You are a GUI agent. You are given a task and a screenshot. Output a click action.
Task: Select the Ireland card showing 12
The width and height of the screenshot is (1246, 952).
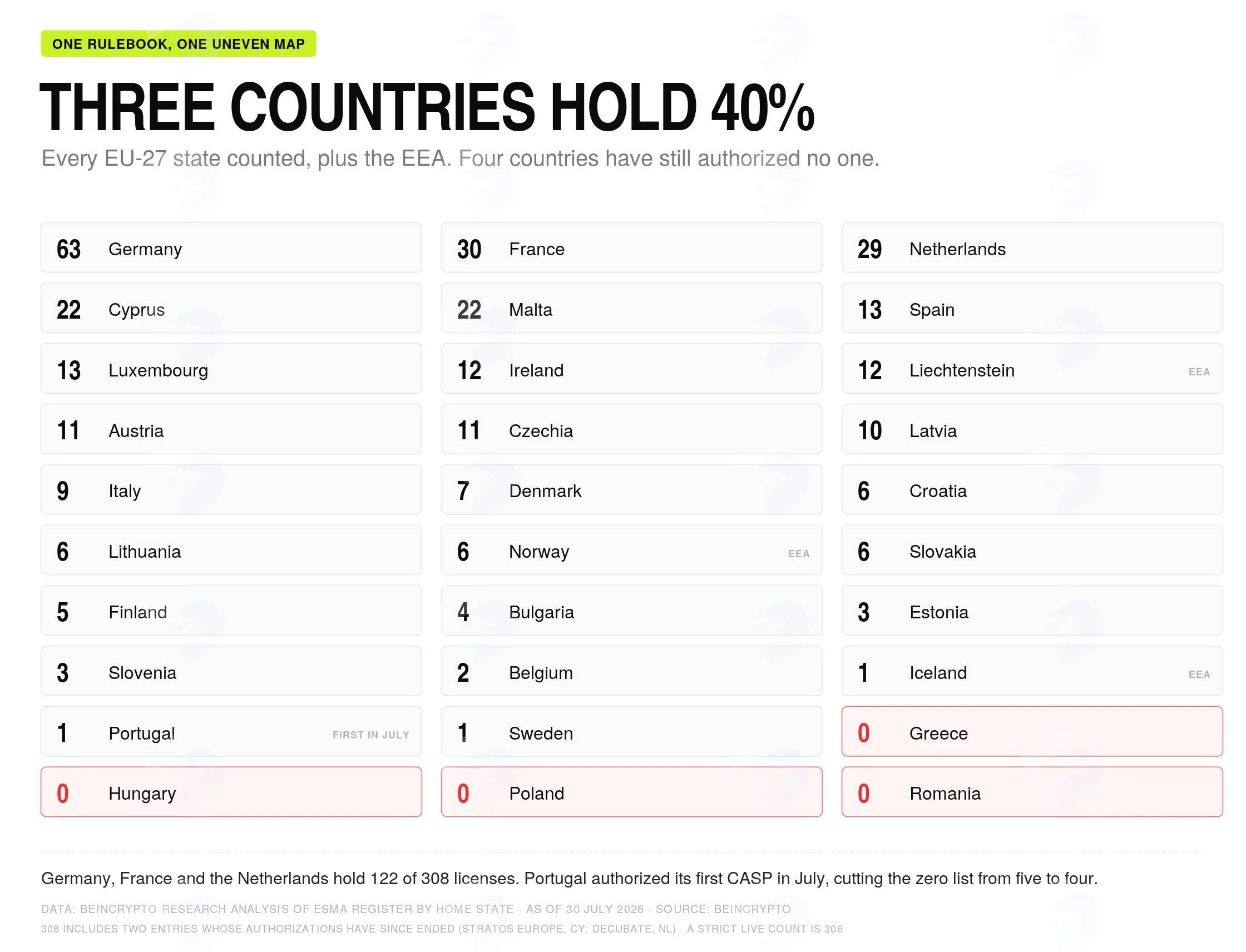[x=631, y=369]
